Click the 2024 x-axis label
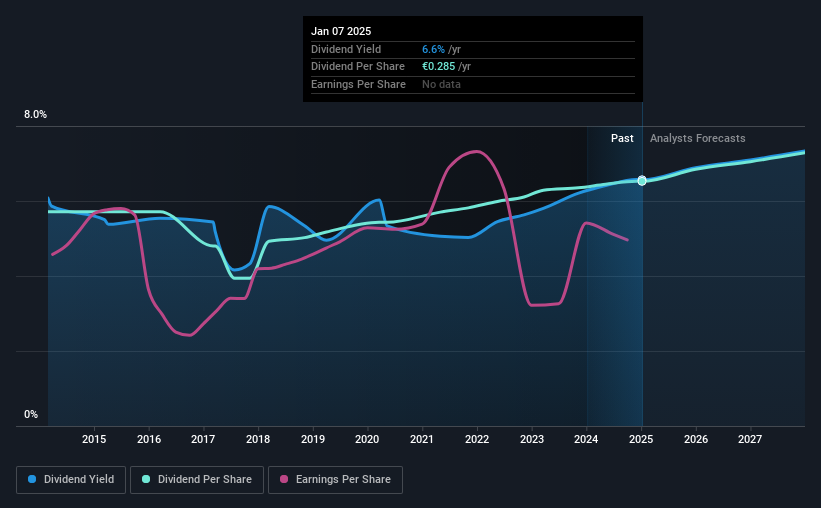The height and width of the screenshot is (508, 821). coord(586,439)
